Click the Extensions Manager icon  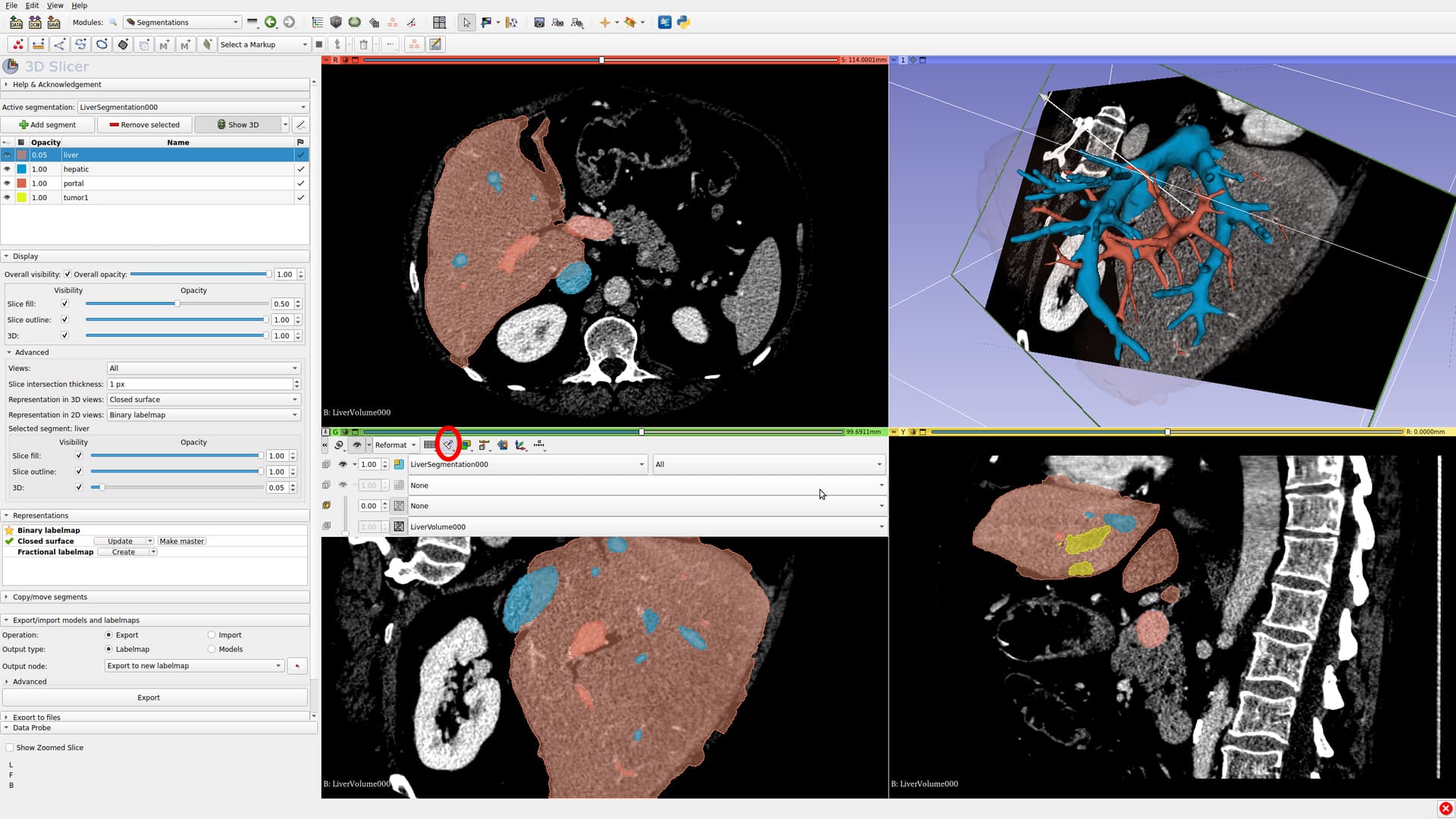pos(664,22)
